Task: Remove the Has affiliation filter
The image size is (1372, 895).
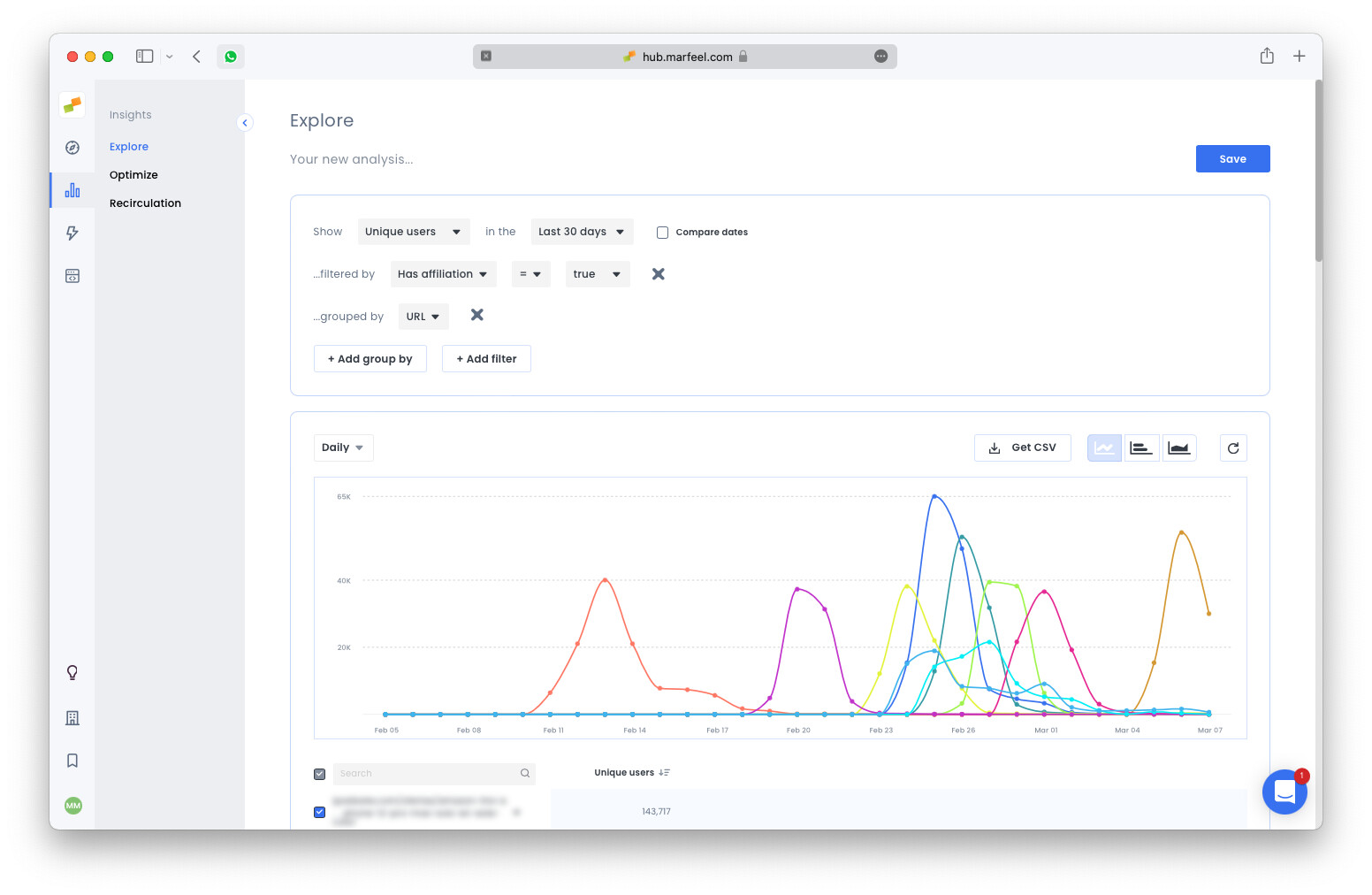Action: tap(658, 274)
